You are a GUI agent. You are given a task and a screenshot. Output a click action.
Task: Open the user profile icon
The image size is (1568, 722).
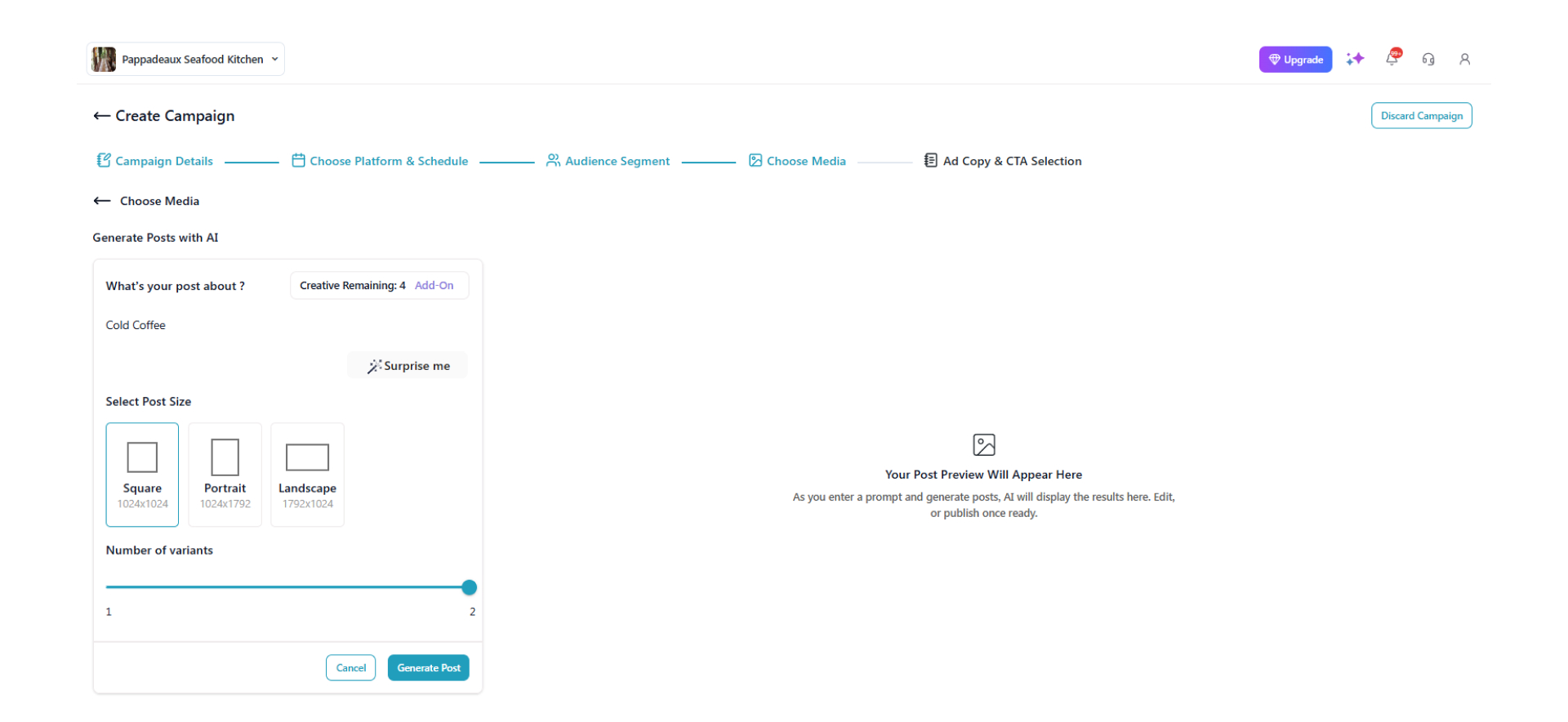coord(1464,59)
